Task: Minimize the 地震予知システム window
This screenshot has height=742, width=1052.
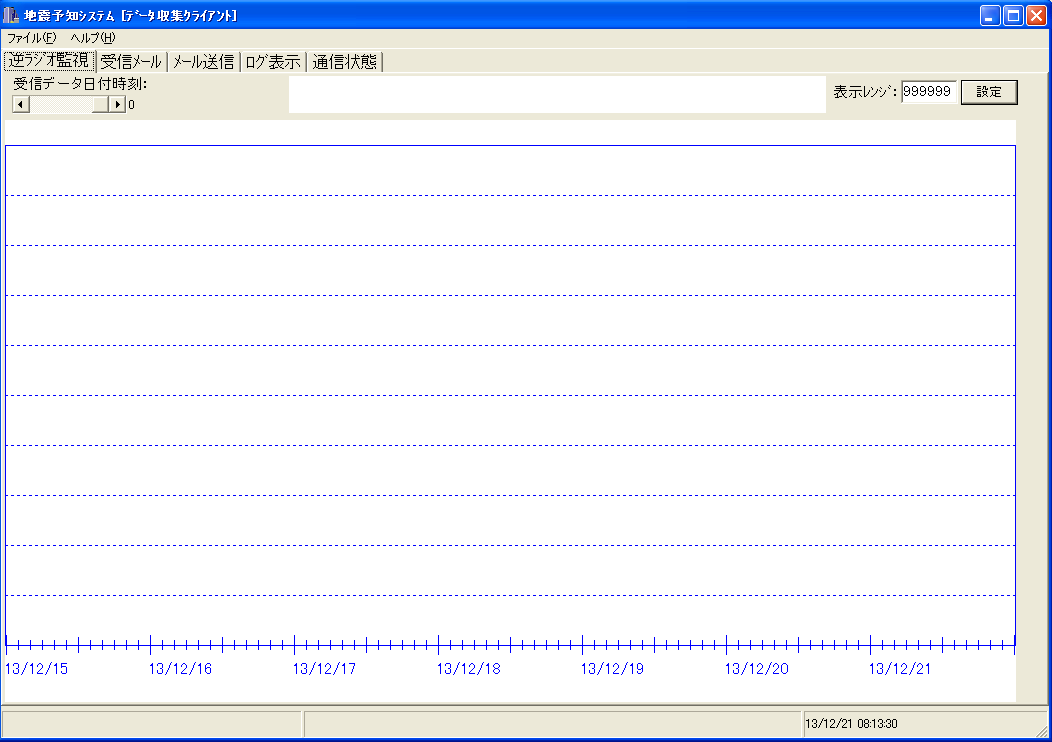Action: (x=990, y=15)
